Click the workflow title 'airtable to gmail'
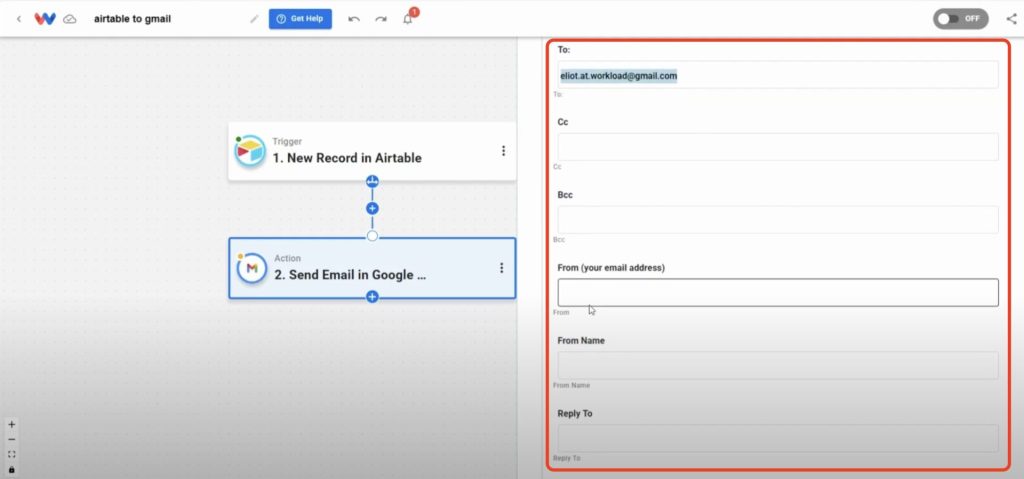The image size is (1024, 479). (x=133, y=19)
